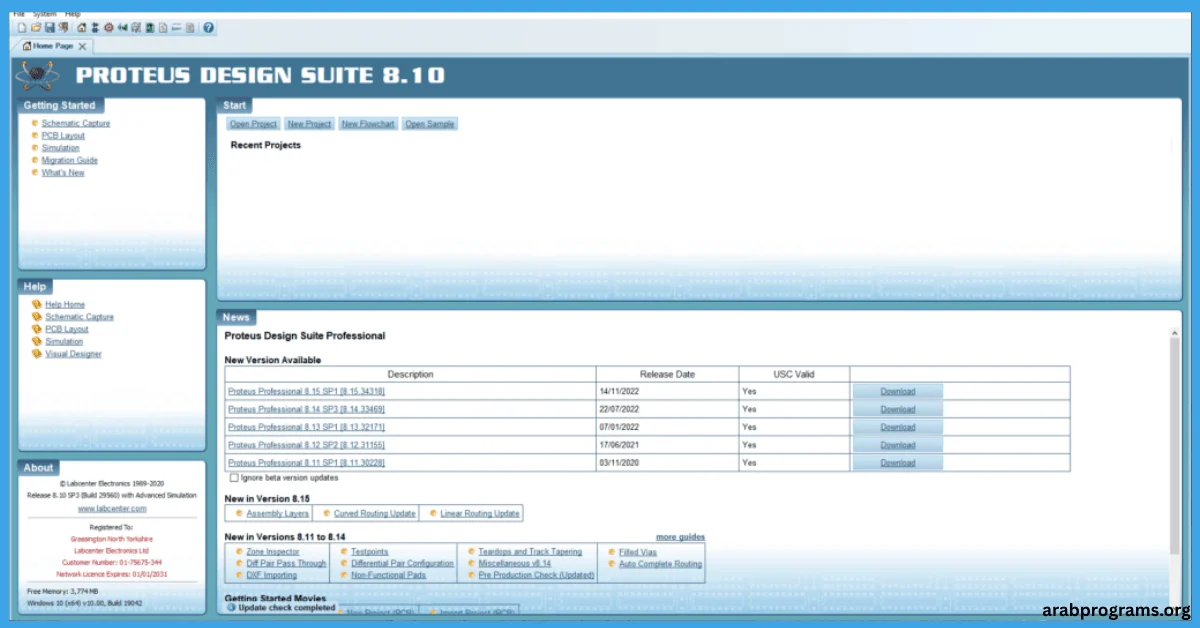Open the Design Explorer toolbar icon
The image size is (1200, 628).
click(150, 28)
